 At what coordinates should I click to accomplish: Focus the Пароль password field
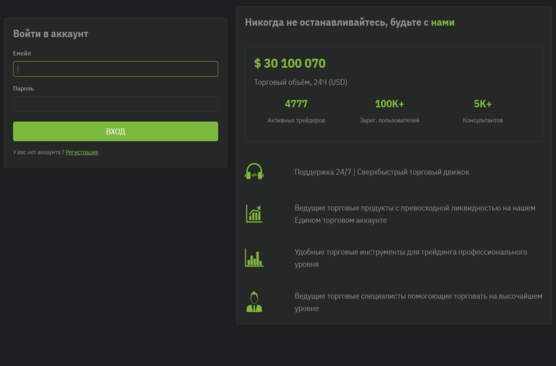116,104
